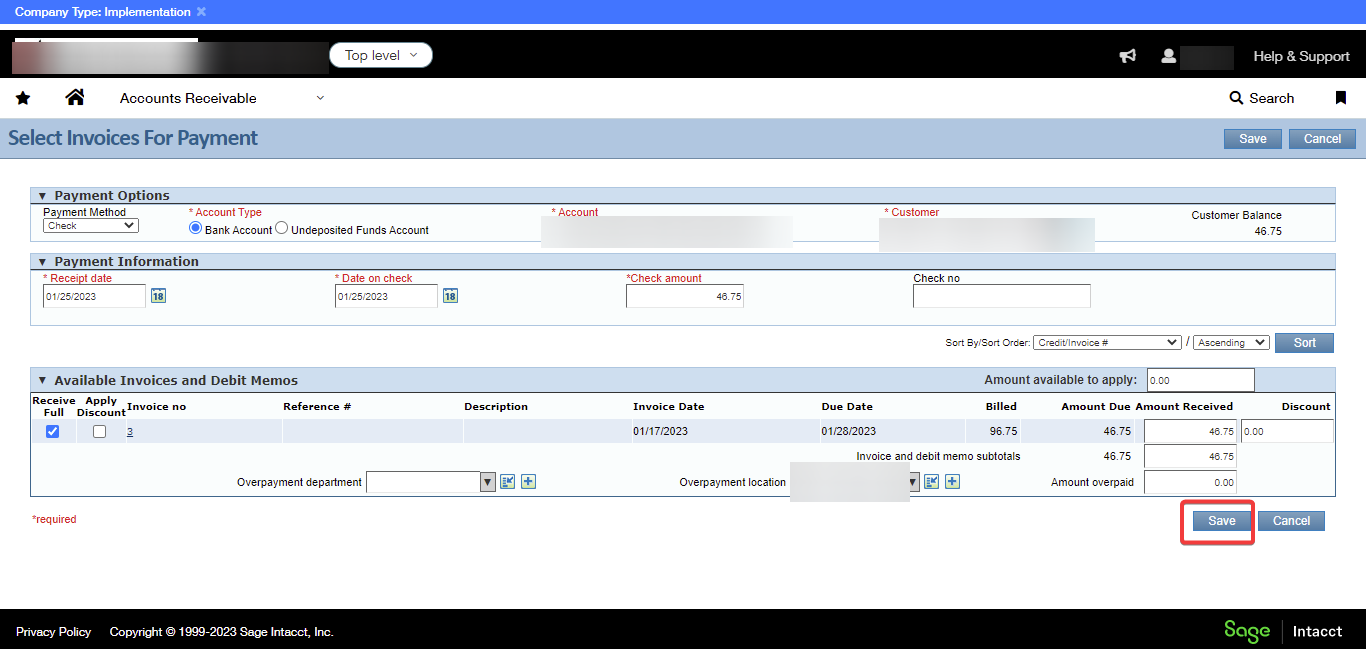Select Undeposited Funds Account radio option
Viewport: 1366px width, 649px height.
click(282, 229)
